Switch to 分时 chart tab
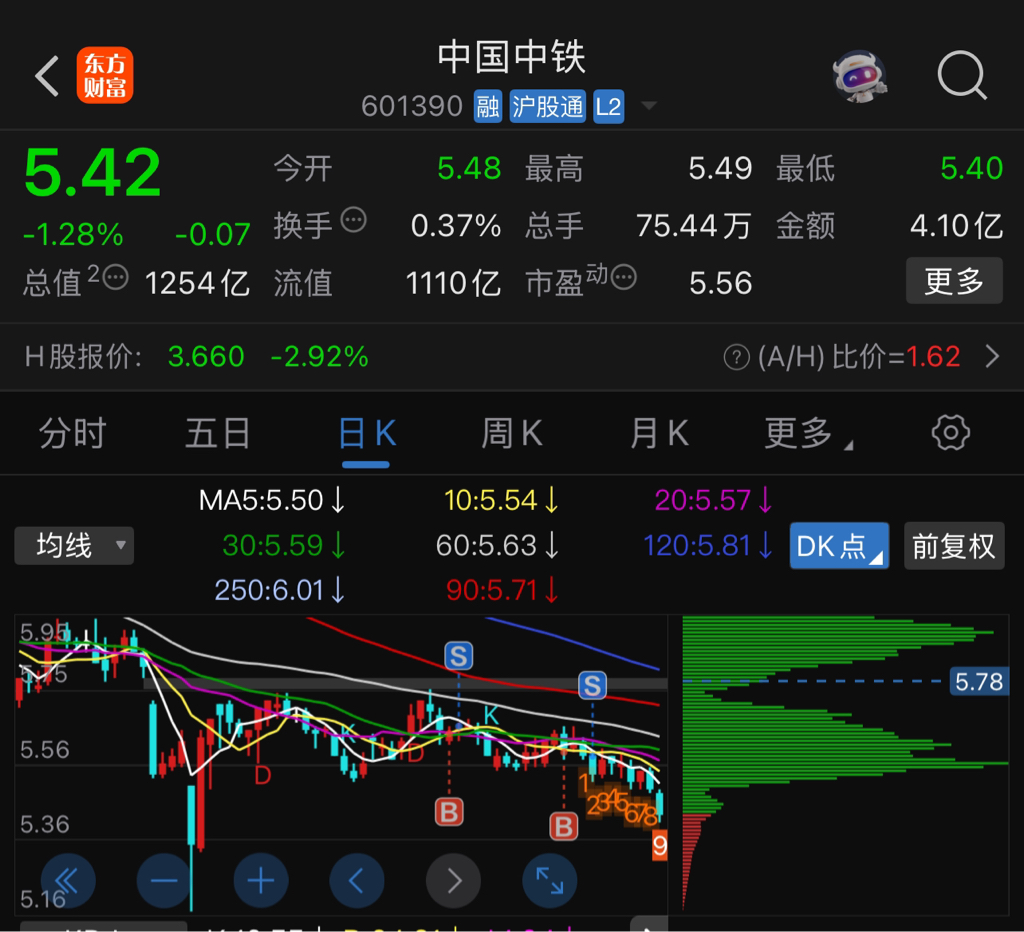 click(72, 434)
